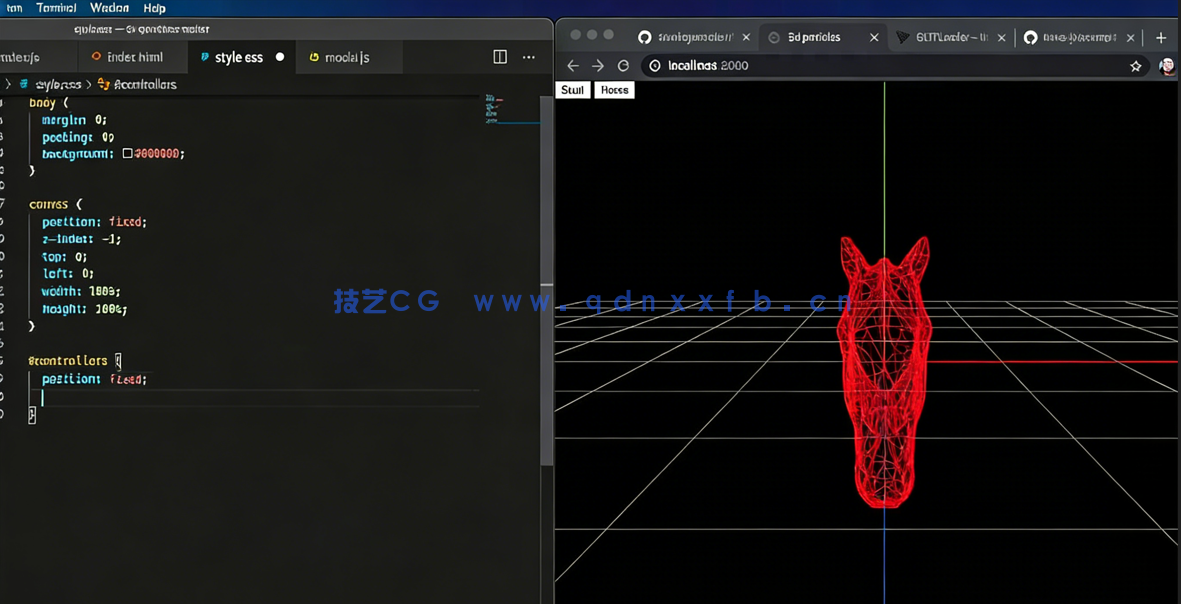1181x604 pixels.
Task: Select the Skull model button
Action: pyautogui.click(x=572, y=90)
